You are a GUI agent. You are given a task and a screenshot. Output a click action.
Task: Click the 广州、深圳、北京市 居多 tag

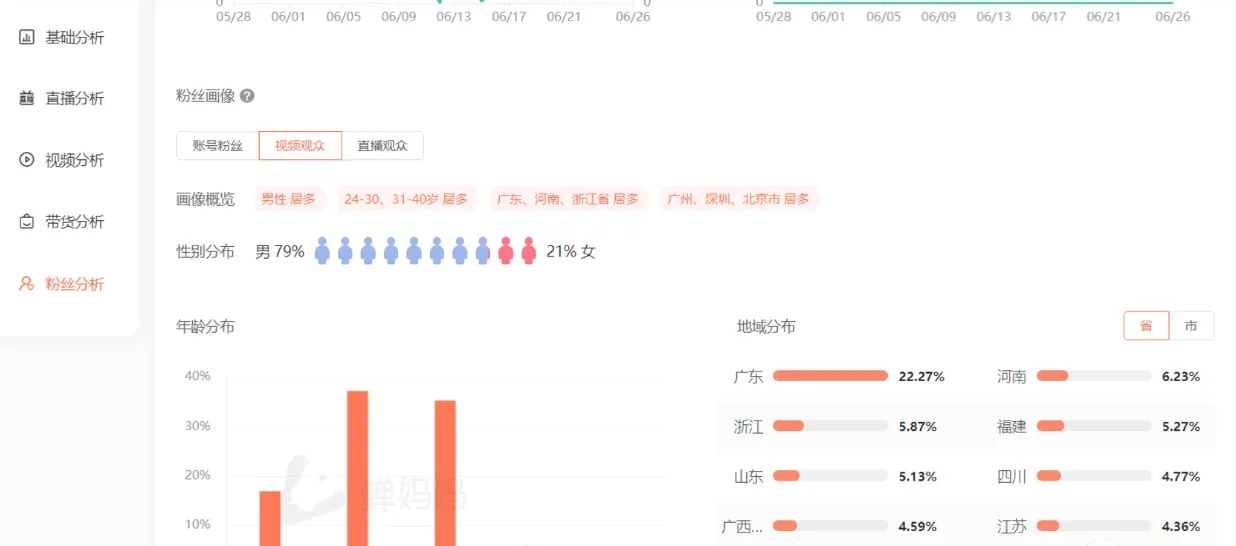pyautogui.click(x=739, y=199)
